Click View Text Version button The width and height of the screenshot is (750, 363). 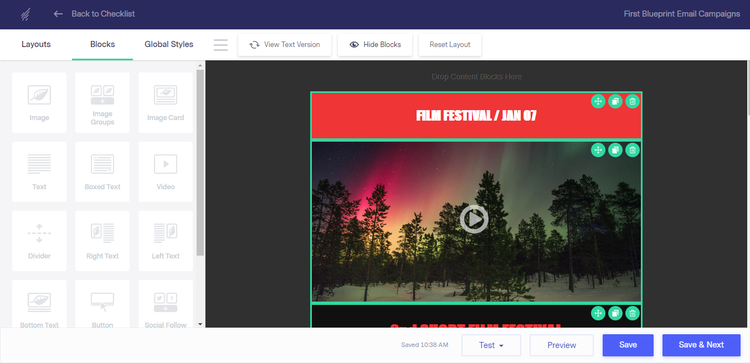285,44
